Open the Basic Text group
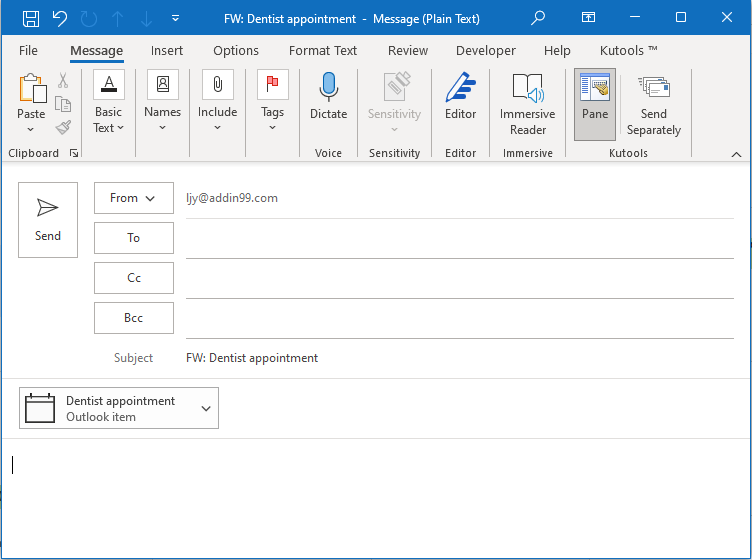 click(109, 102)
